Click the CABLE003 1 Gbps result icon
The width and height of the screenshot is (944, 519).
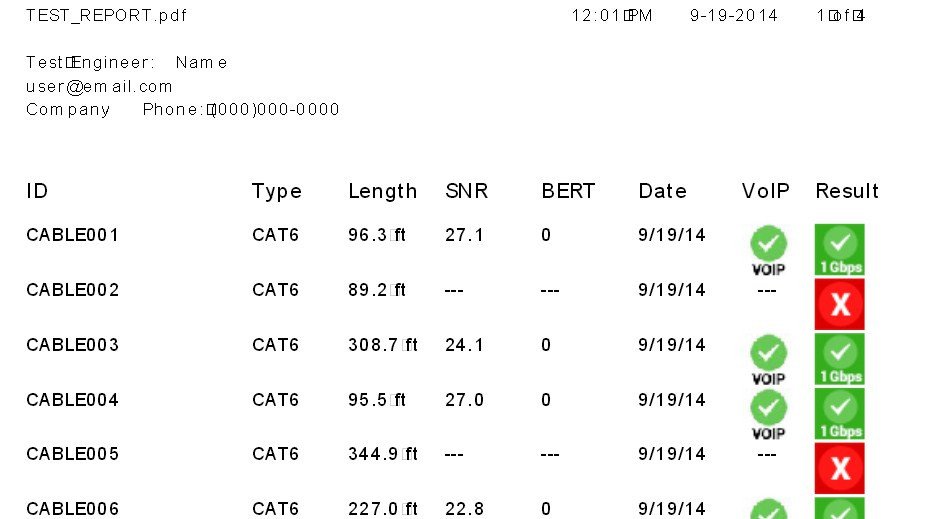tap(840, 359)
